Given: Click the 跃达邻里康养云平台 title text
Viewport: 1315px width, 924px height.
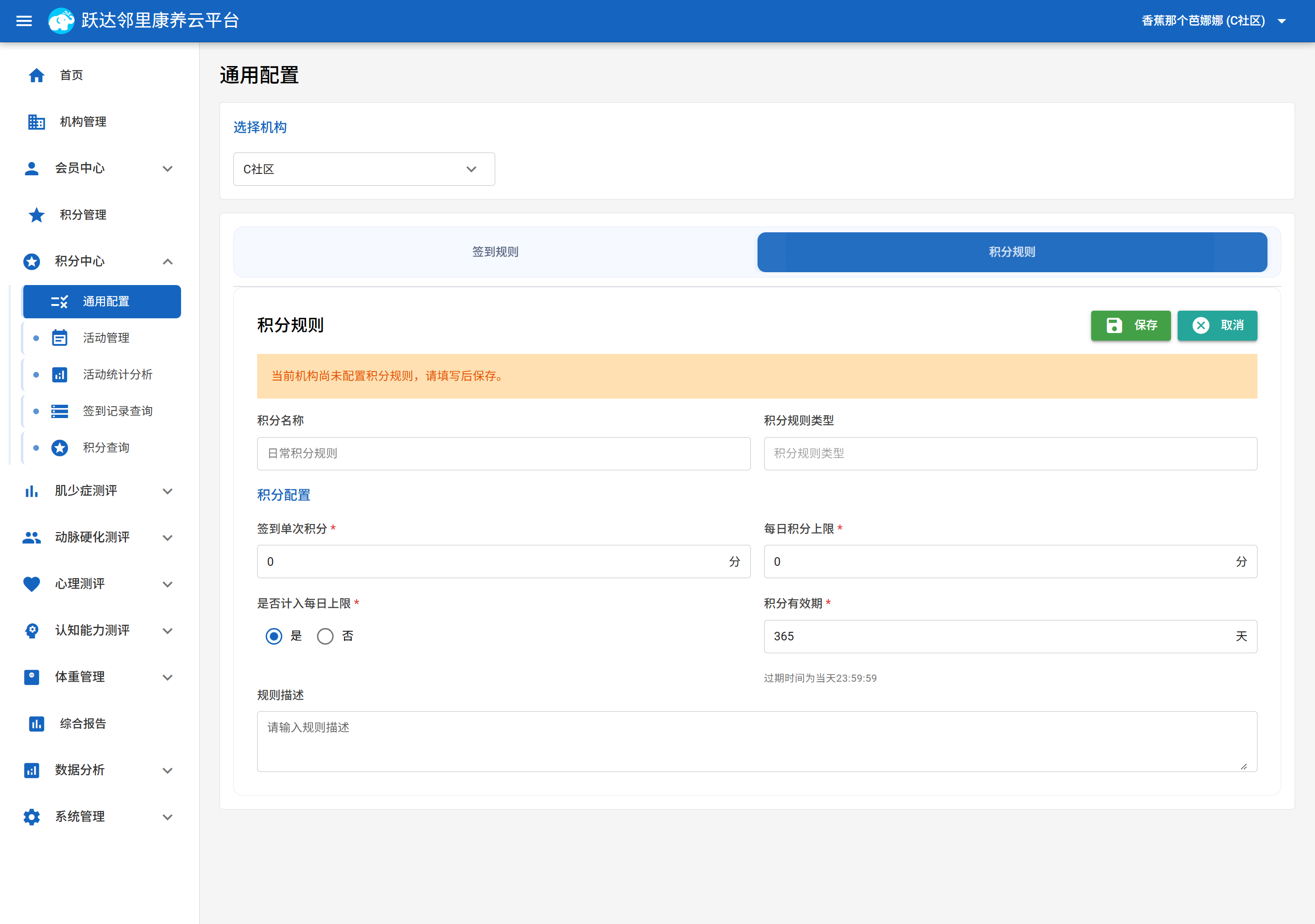Looking at the screenshot, I should 160,21.
